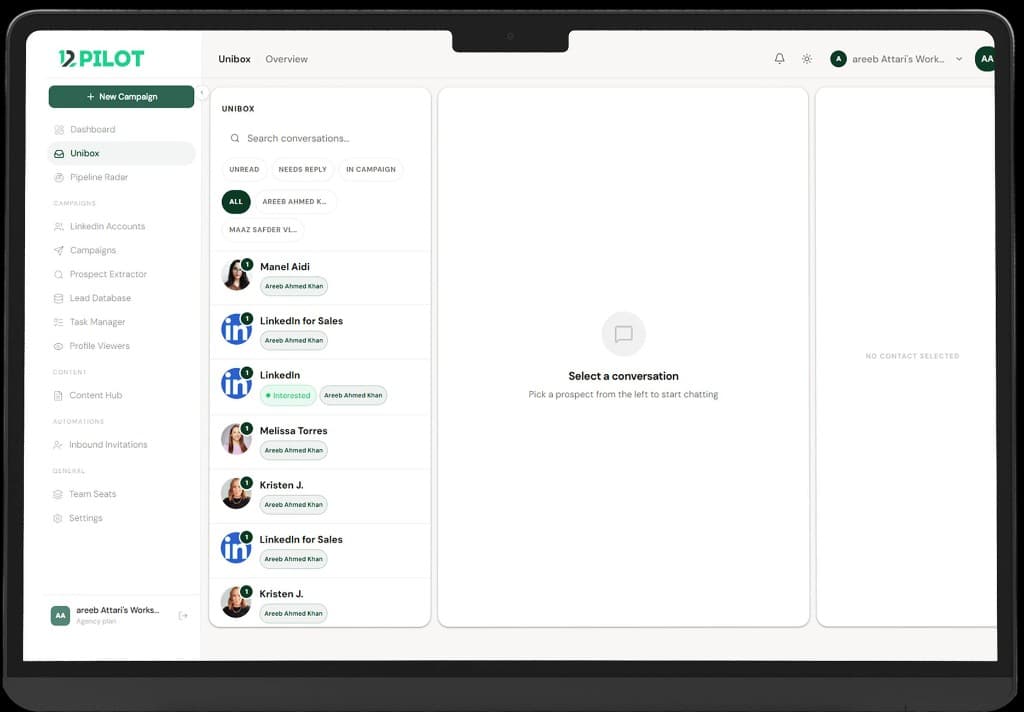Viewport: 1024px width, 712px height.
Task: Filter by Areeb Ahmed K... account
Action: point(295,202)
